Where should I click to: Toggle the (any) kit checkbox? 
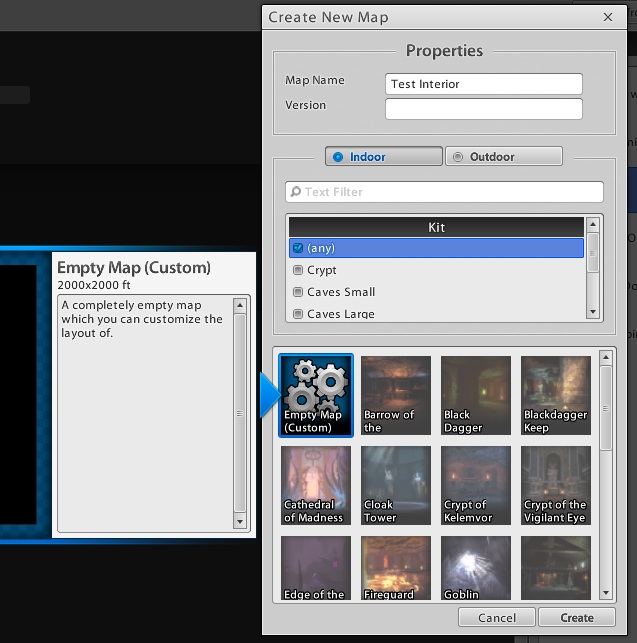[x=298, y=248]
